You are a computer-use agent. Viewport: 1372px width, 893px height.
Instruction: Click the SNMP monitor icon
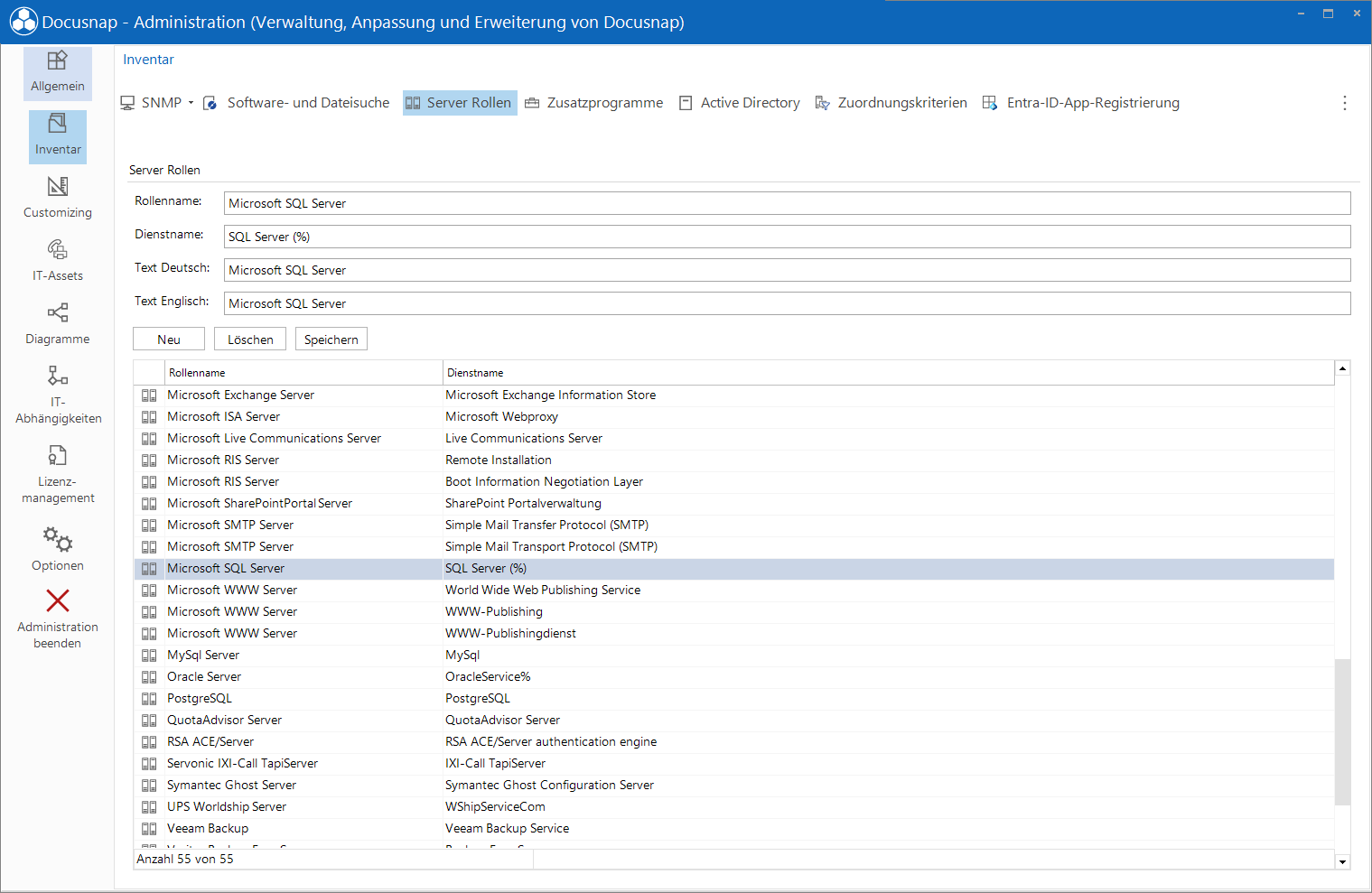[x=128, y=103]
